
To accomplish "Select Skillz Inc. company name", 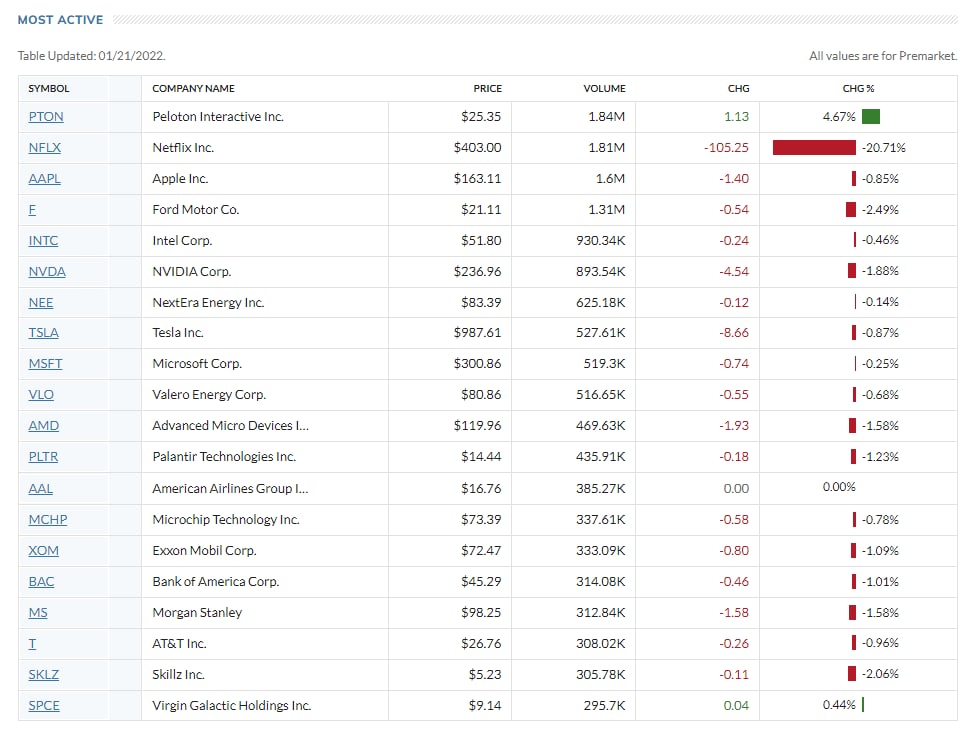I will tap(179, 675).
